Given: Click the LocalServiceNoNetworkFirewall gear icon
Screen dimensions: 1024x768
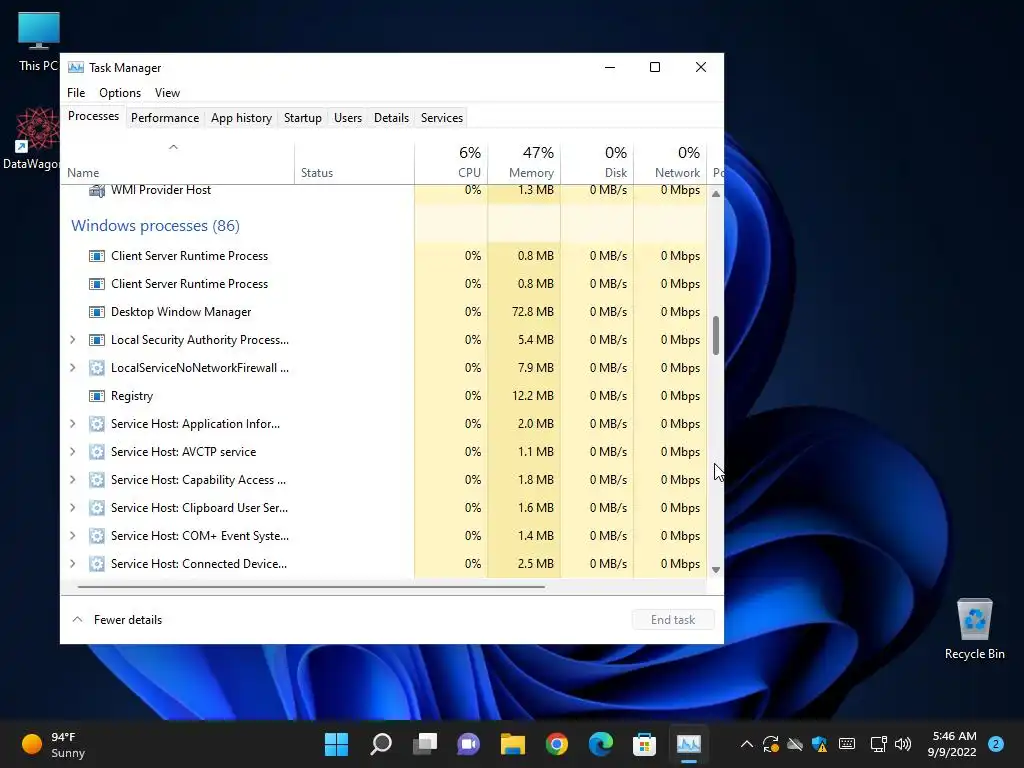Looking at the screenshot, I should pyautogui.click(x=97, y=368).
